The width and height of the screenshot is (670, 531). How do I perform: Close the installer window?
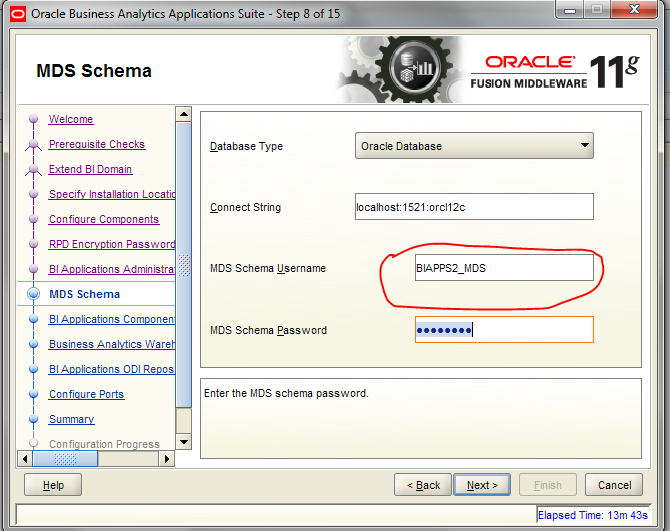coord(634,9)
